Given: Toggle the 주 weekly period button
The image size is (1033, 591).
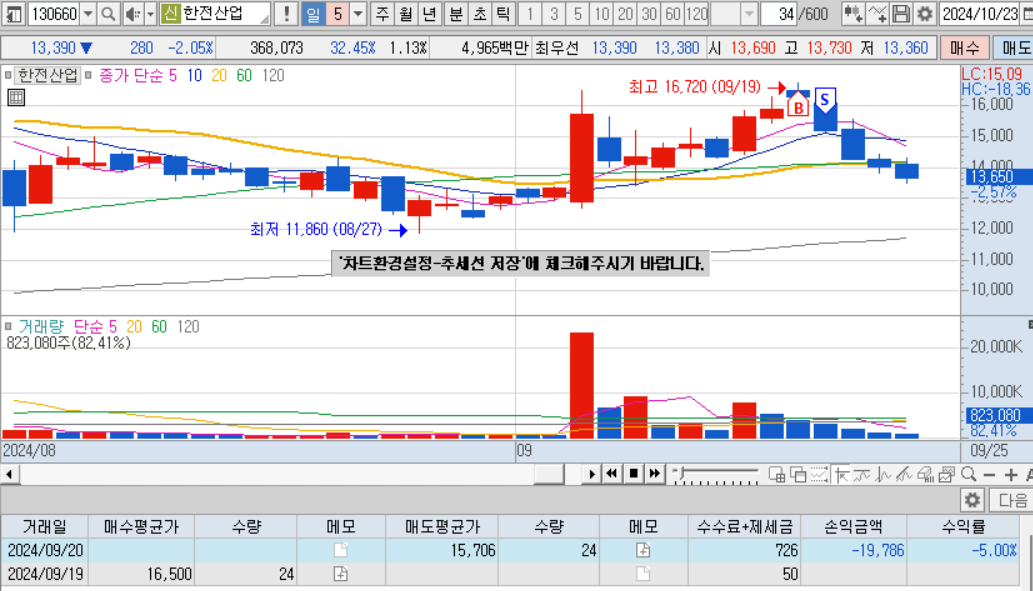Looking at the screenshot, I should [382, 14].
